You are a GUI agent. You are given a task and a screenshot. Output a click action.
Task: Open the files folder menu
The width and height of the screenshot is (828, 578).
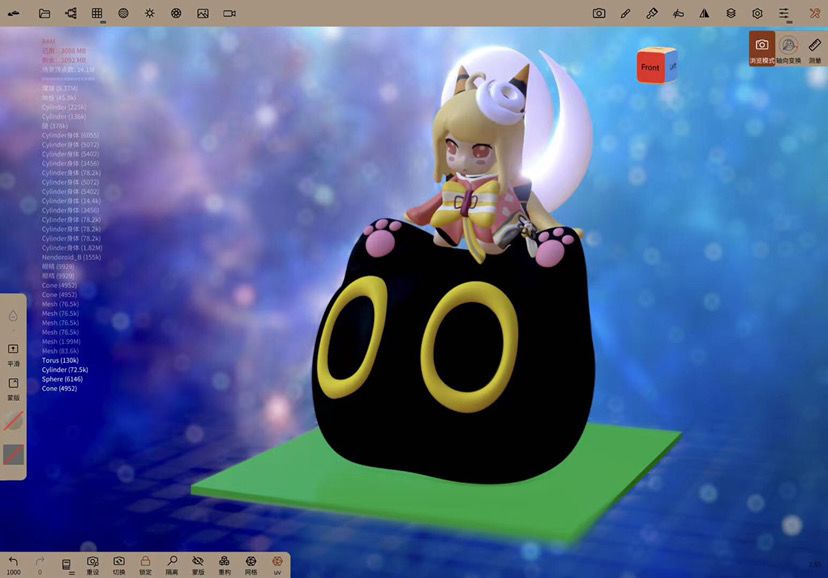pyautogui.click(x=45, y=13)
